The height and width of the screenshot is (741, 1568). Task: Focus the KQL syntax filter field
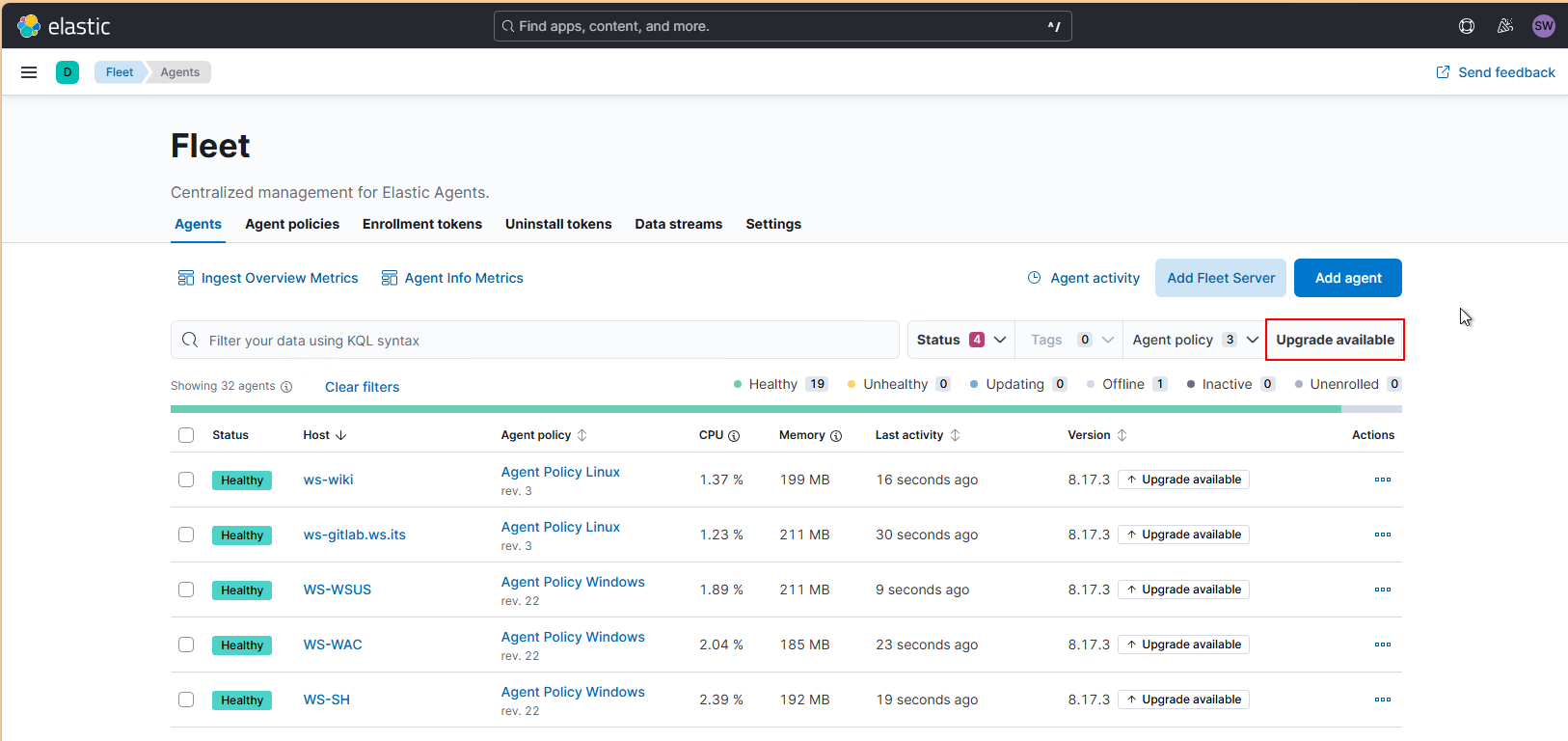point(535,340)
